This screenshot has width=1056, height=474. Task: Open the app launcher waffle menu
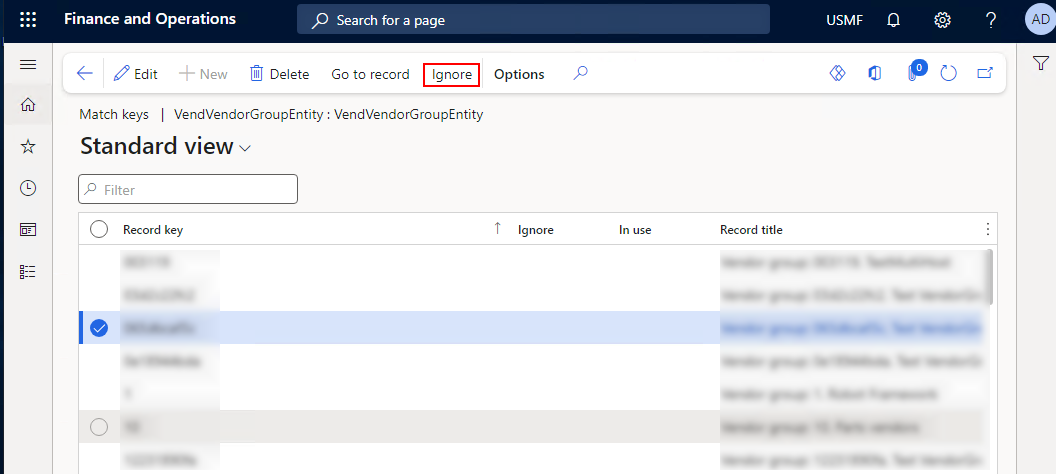pyautogui.click(x=28, y=20)
